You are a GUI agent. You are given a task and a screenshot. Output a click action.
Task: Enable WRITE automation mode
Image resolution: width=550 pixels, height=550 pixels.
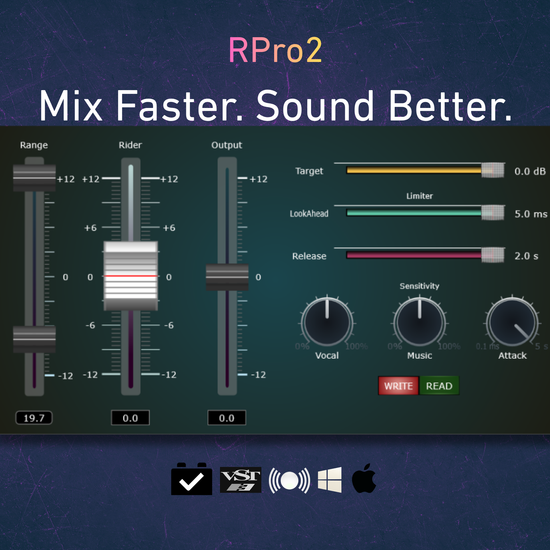click(398, 386)
